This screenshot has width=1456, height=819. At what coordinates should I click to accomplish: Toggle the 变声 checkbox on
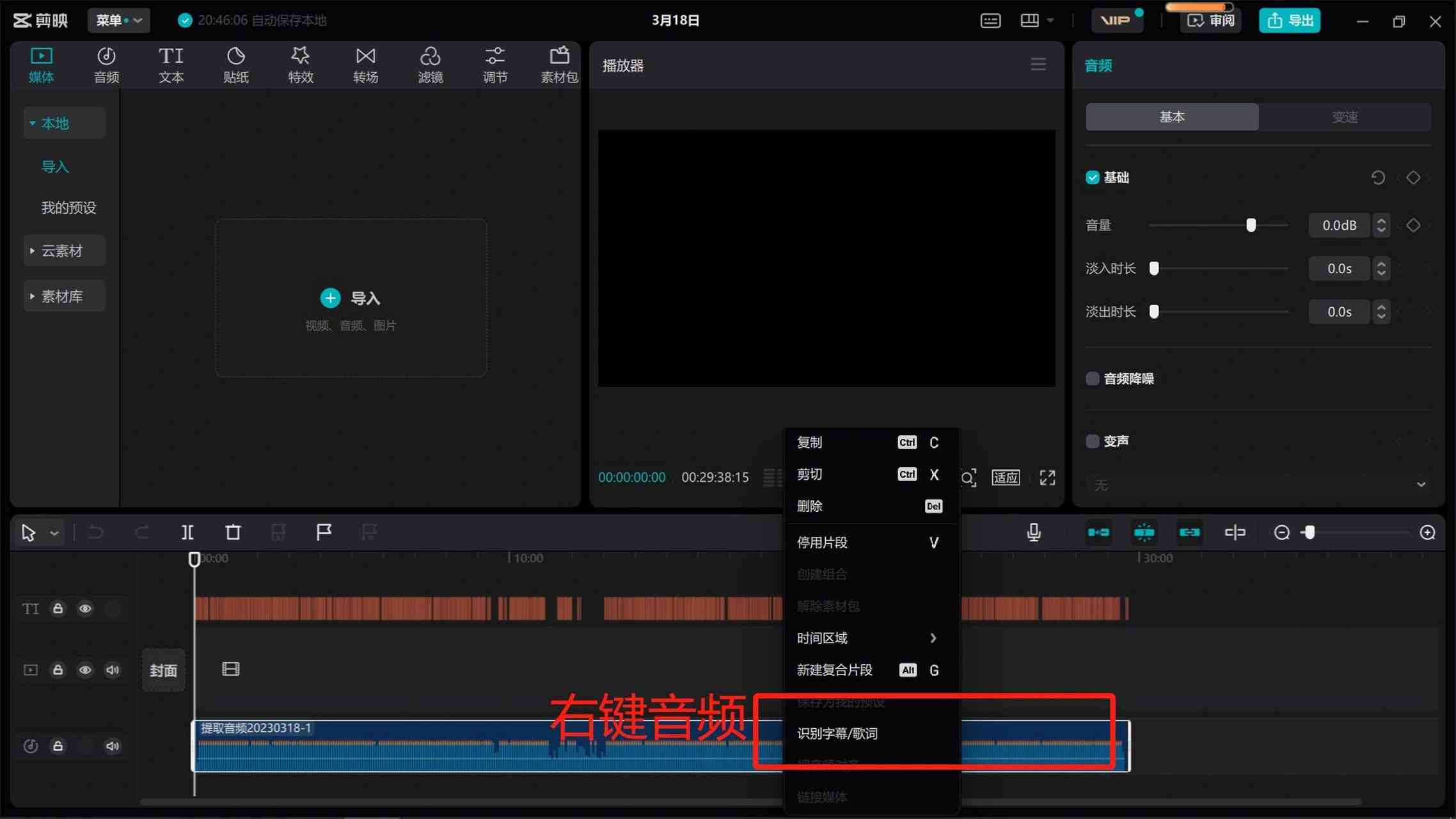(x=1092, y=440)
